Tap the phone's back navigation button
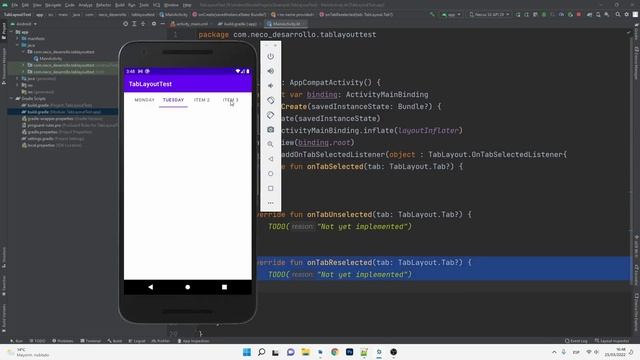Image resolution: width=640 pixels, height=360 pixels. 151,287
